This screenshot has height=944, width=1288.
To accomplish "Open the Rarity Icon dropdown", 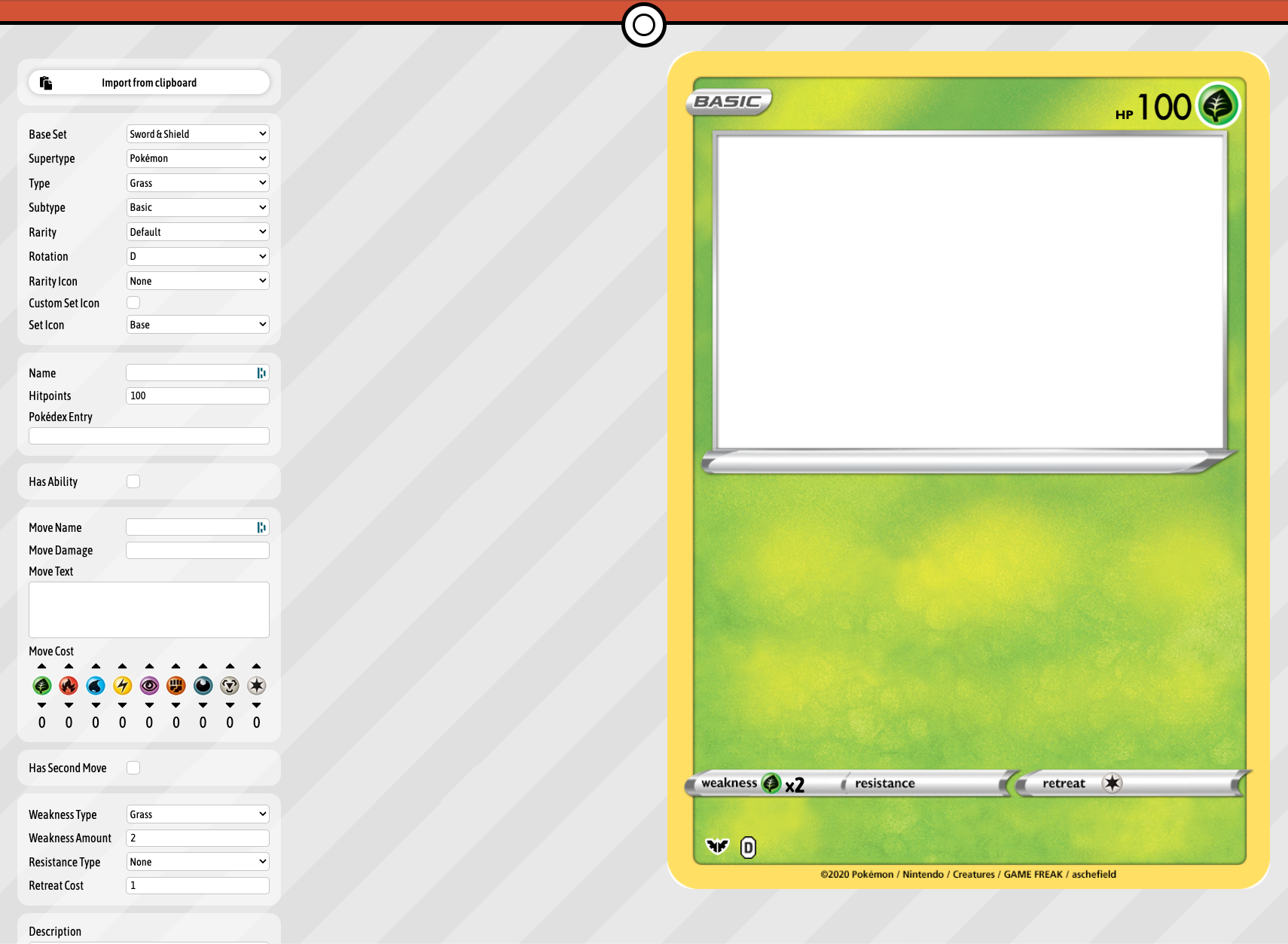I will 198,281.
